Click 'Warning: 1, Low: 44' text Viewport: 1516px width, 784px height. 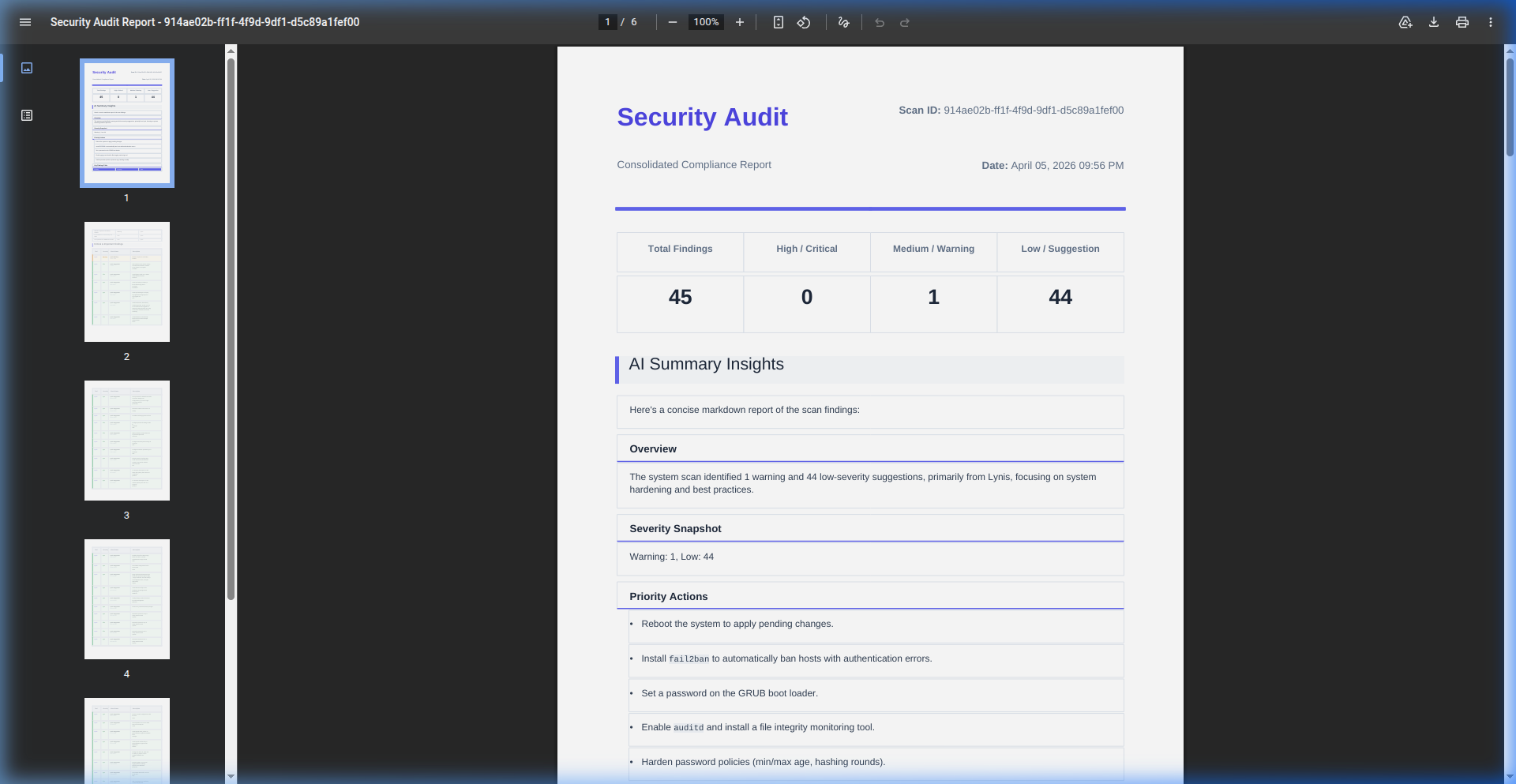click(x=671, y=557)
